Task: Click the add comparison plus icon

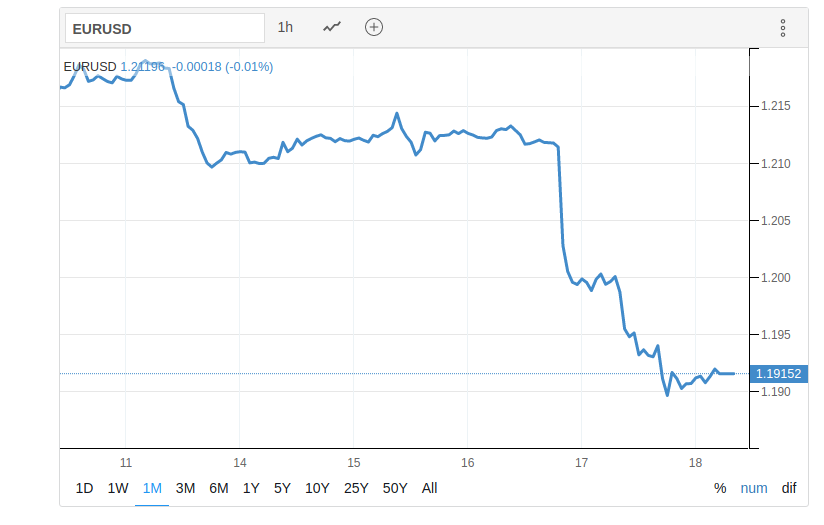Action: coord(374,27)
